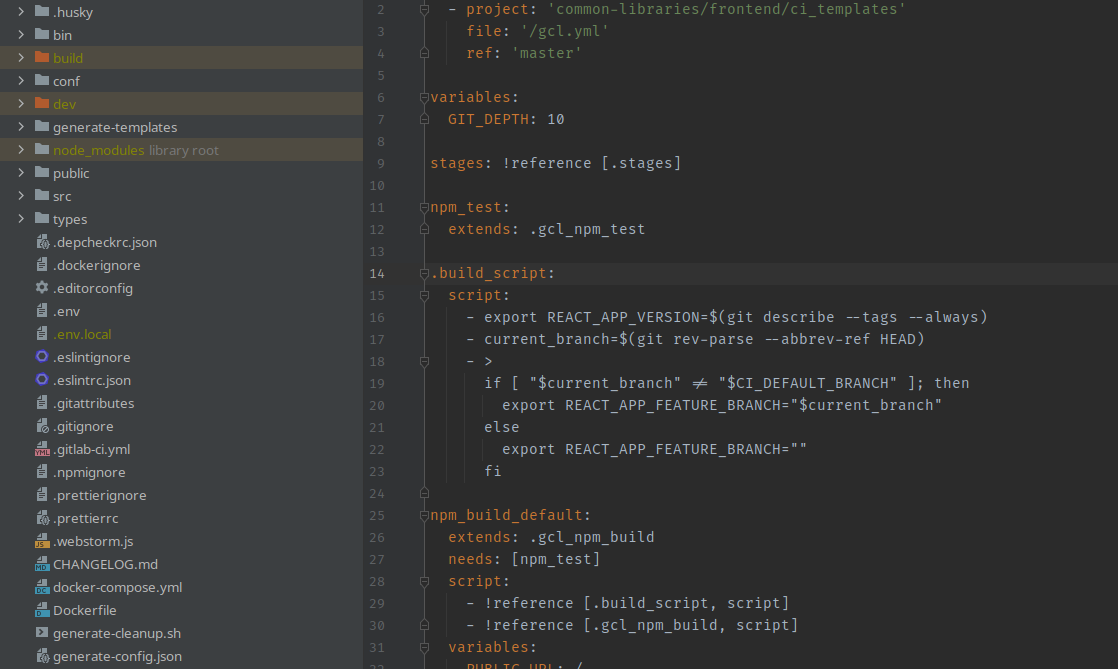Click the .webstorm.js JS file icon
The image size is (1118, 669).
[x=42, y=541]
